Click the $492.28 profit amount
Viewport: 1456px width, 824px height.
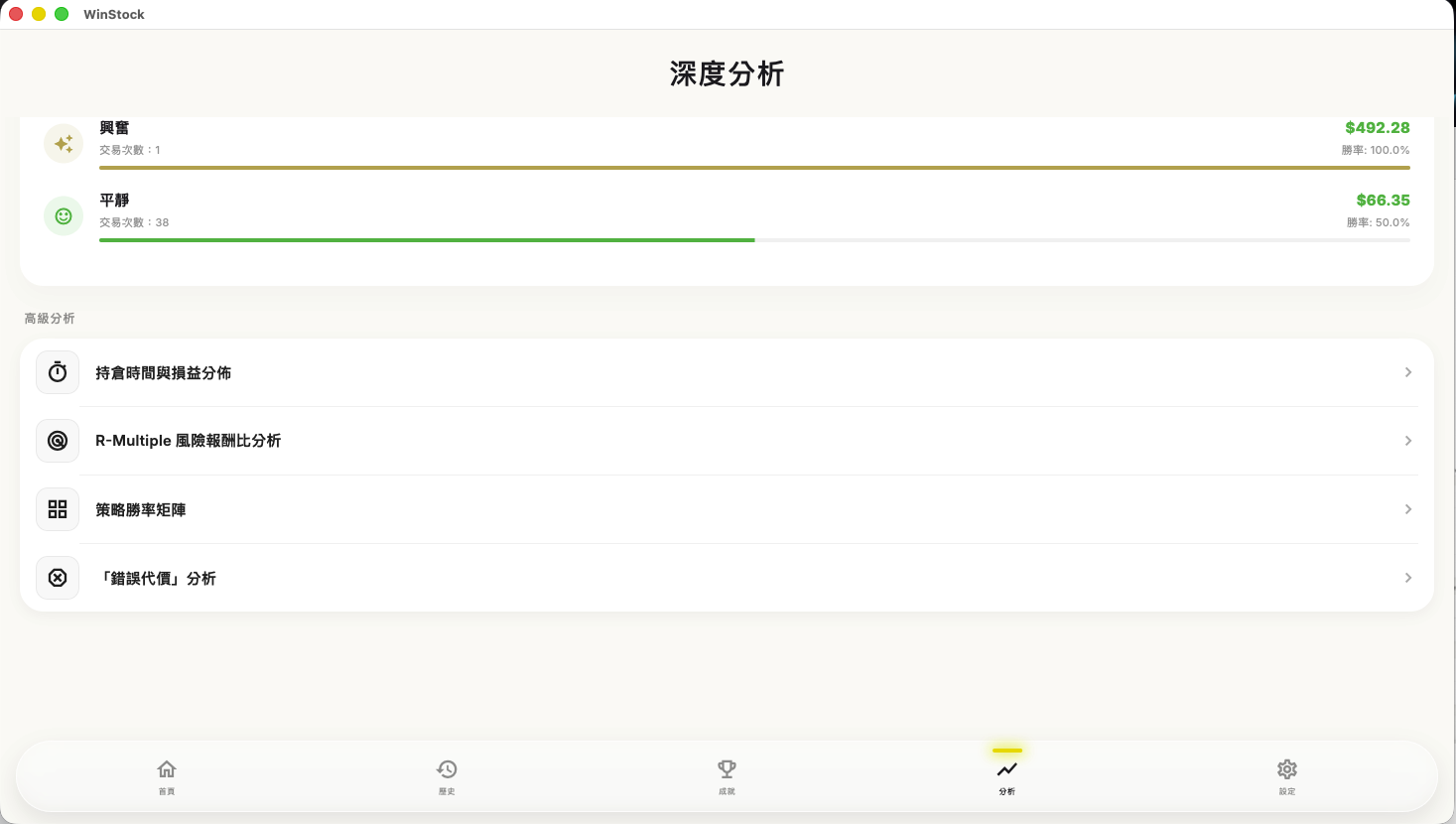[1377, 128]
